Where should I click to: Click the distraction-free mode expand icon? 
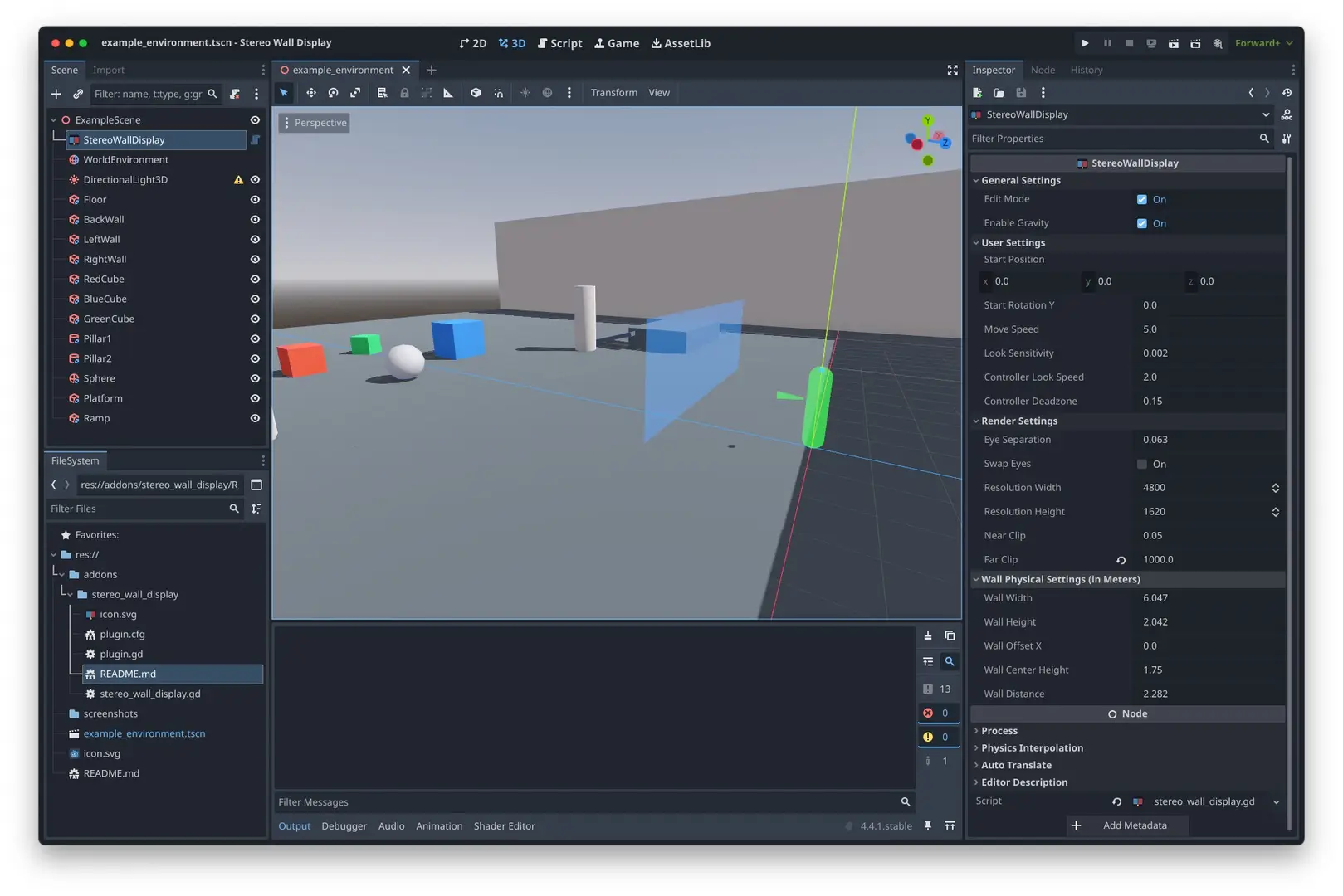[952, 71]
